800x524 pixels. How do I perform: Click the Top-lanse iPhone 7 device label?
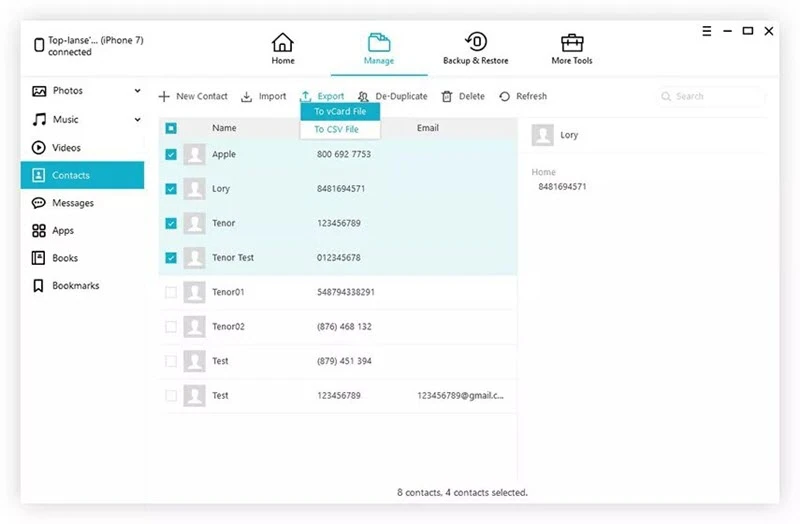point(96,45)
